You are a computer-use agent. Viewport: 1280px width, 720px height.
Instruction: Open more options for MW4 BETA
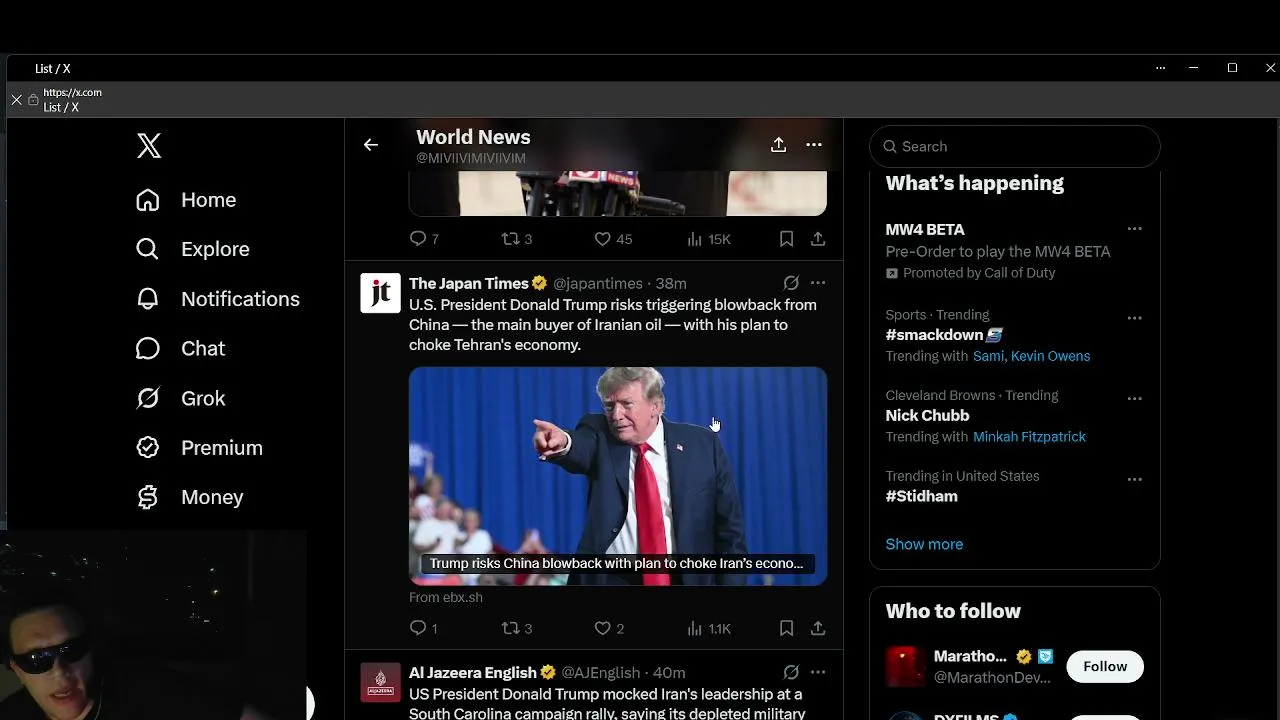[1134, 229]
